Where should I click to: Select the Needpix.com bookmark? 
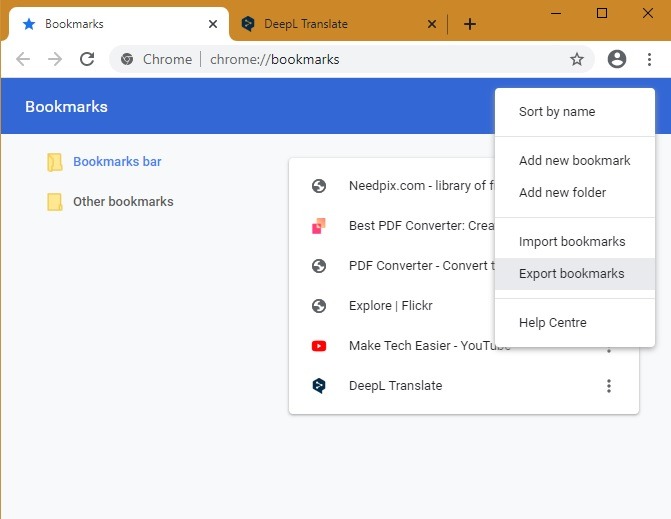tap(392, 186)
